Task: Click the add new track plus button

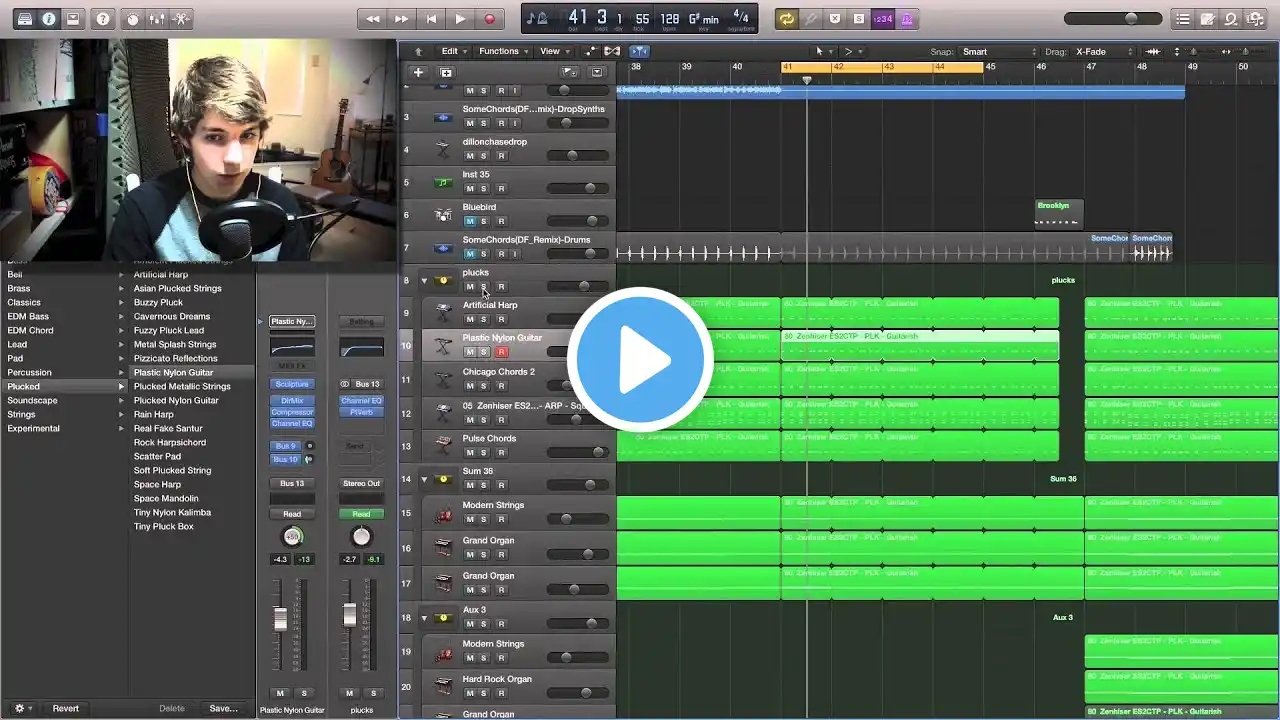Action: tap(419, 72)
